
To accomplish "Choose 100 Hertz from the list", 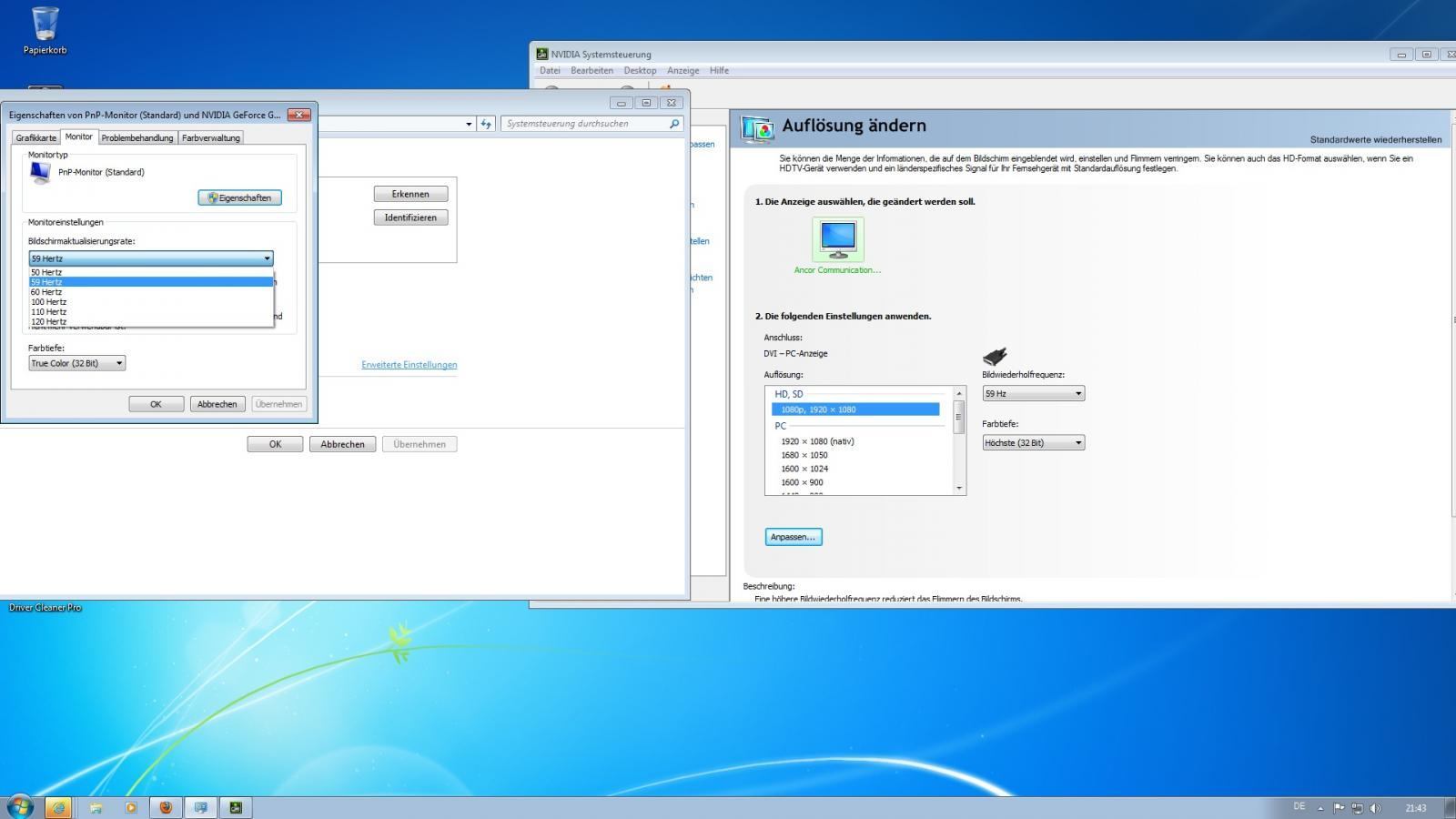I will 151,302.
